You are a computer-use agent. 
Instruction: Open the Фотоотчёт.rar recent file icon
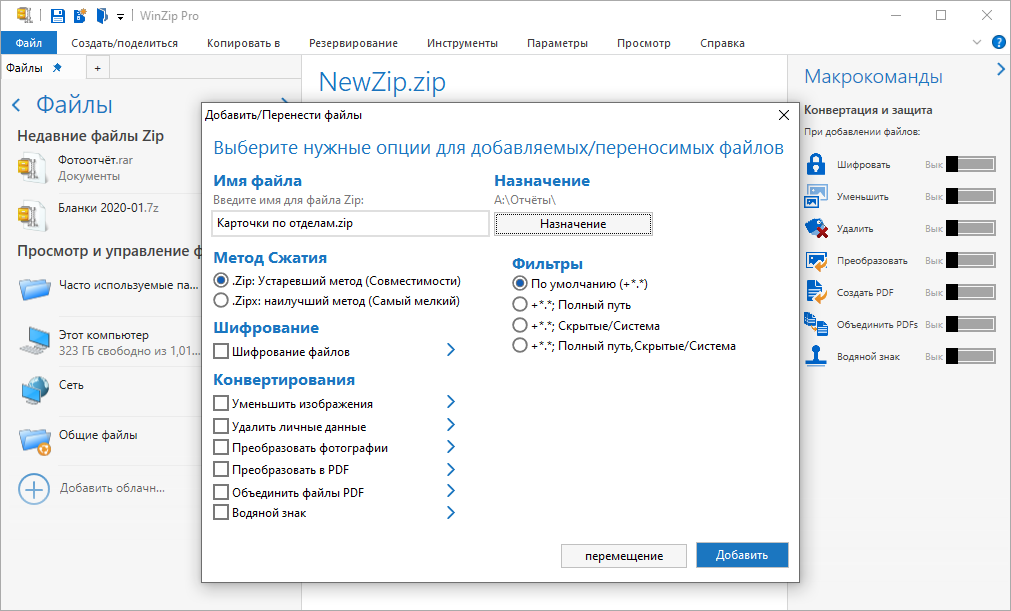pyautogui.click(x=32, y=168)
